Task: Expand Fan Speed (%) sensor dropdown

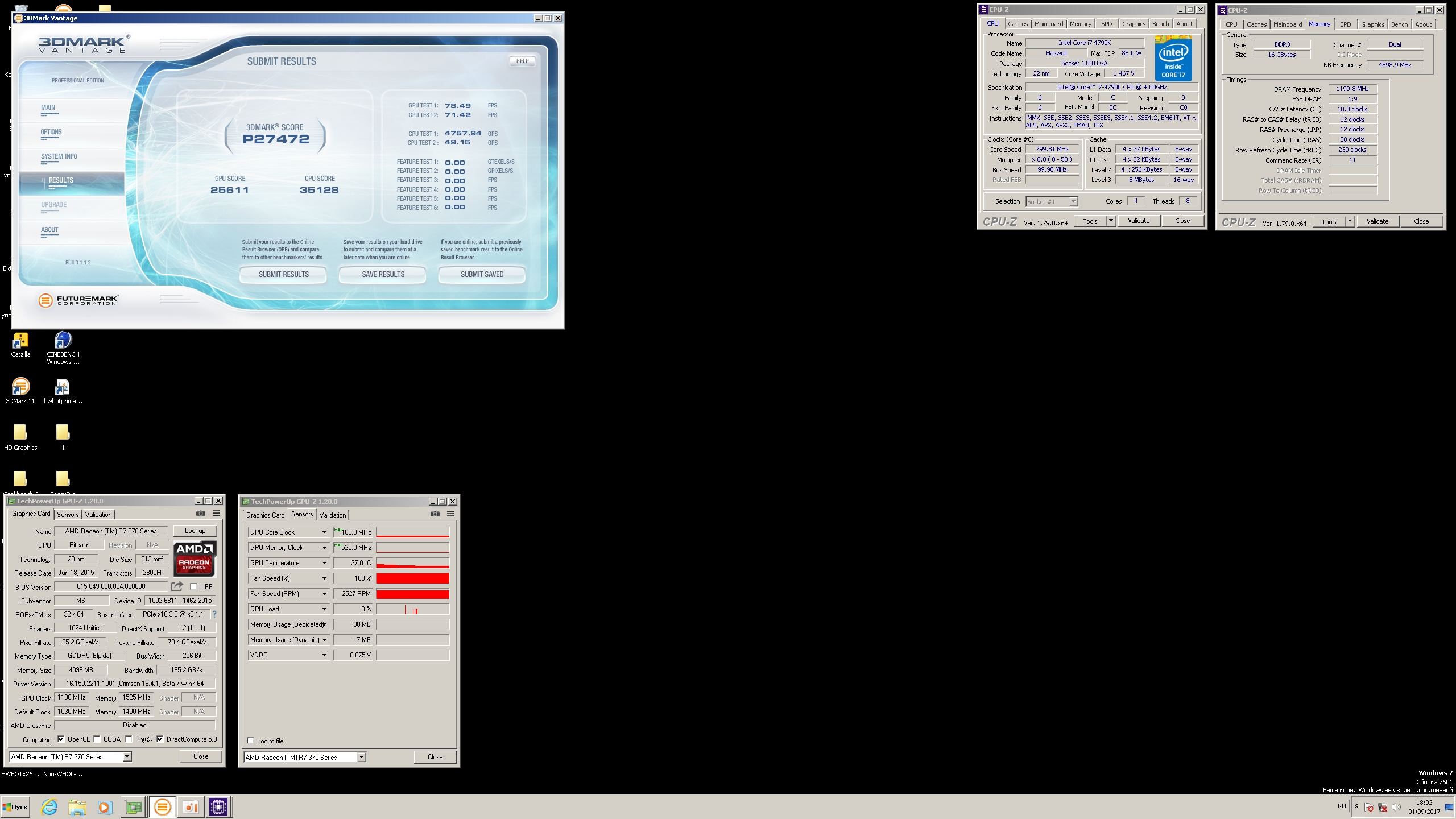Action: tap(324, 578)
